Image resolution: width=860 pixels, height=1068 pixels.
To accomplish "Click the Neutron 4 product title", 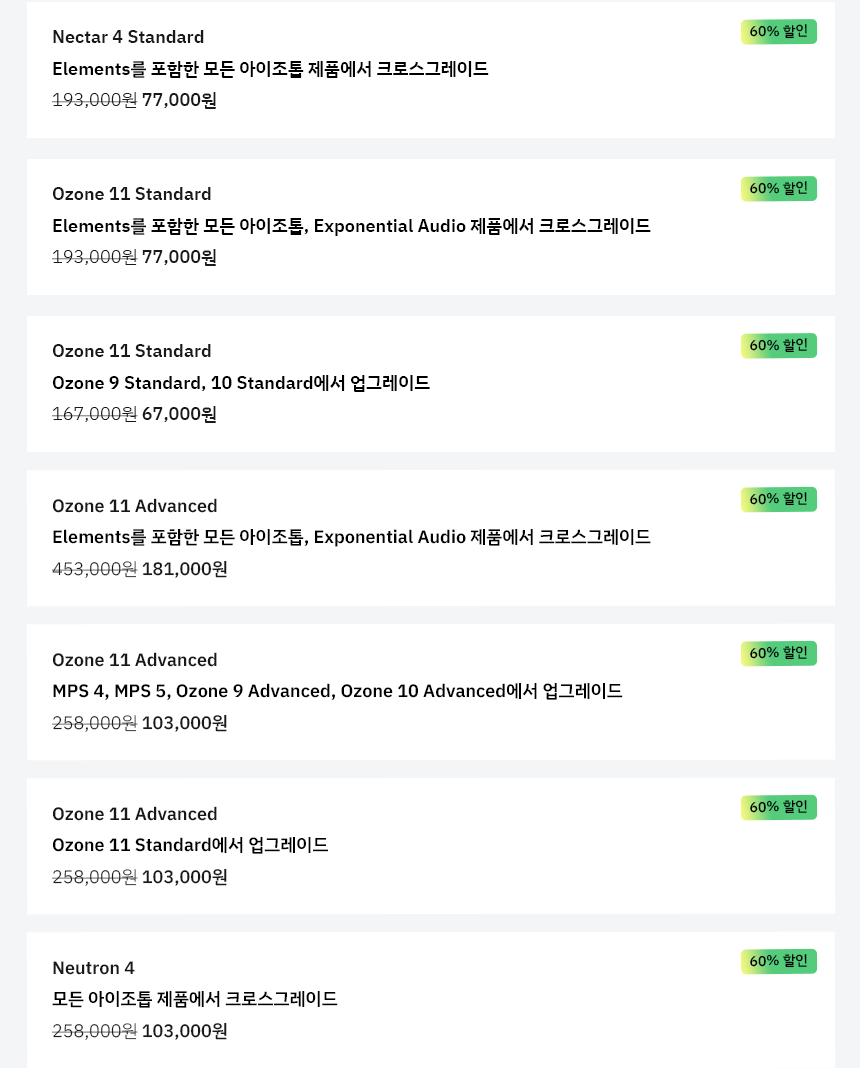I will pyautogui.click(x=93, y=968).
